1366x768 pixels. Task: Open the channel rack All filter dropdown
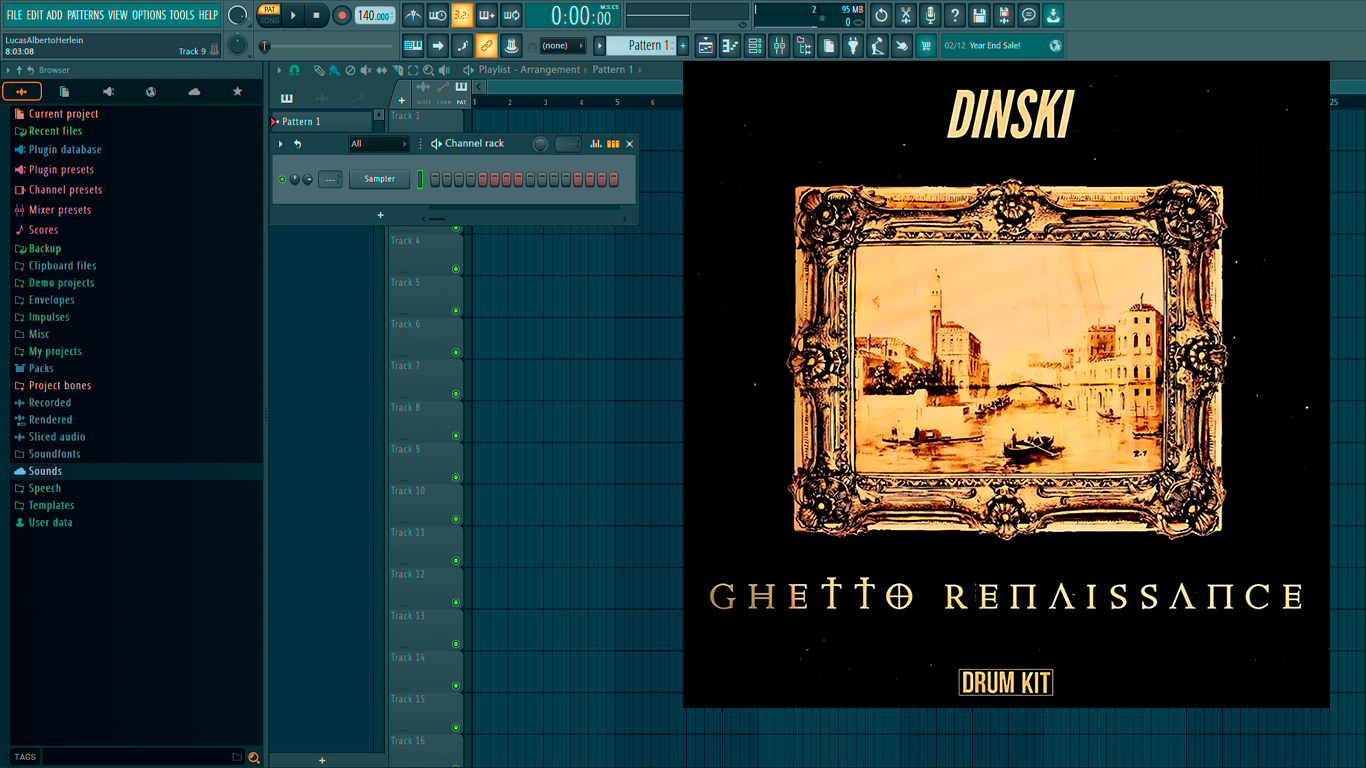coord(379,144)
